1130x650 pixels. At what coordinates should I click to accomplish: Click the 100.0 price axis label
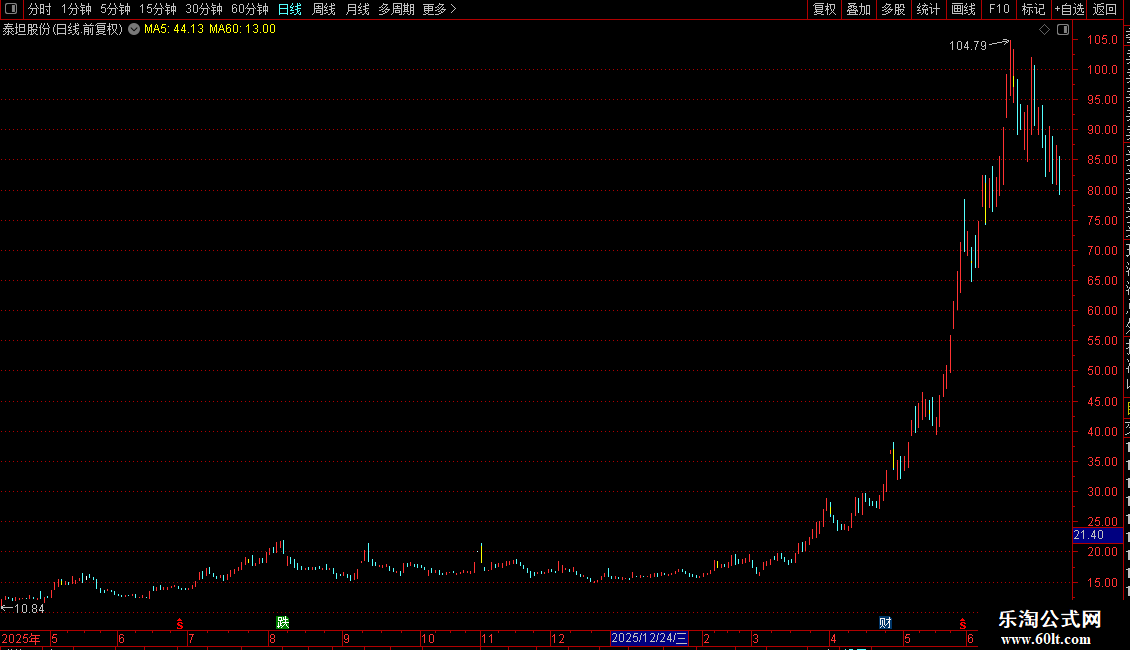[1103, 70]
